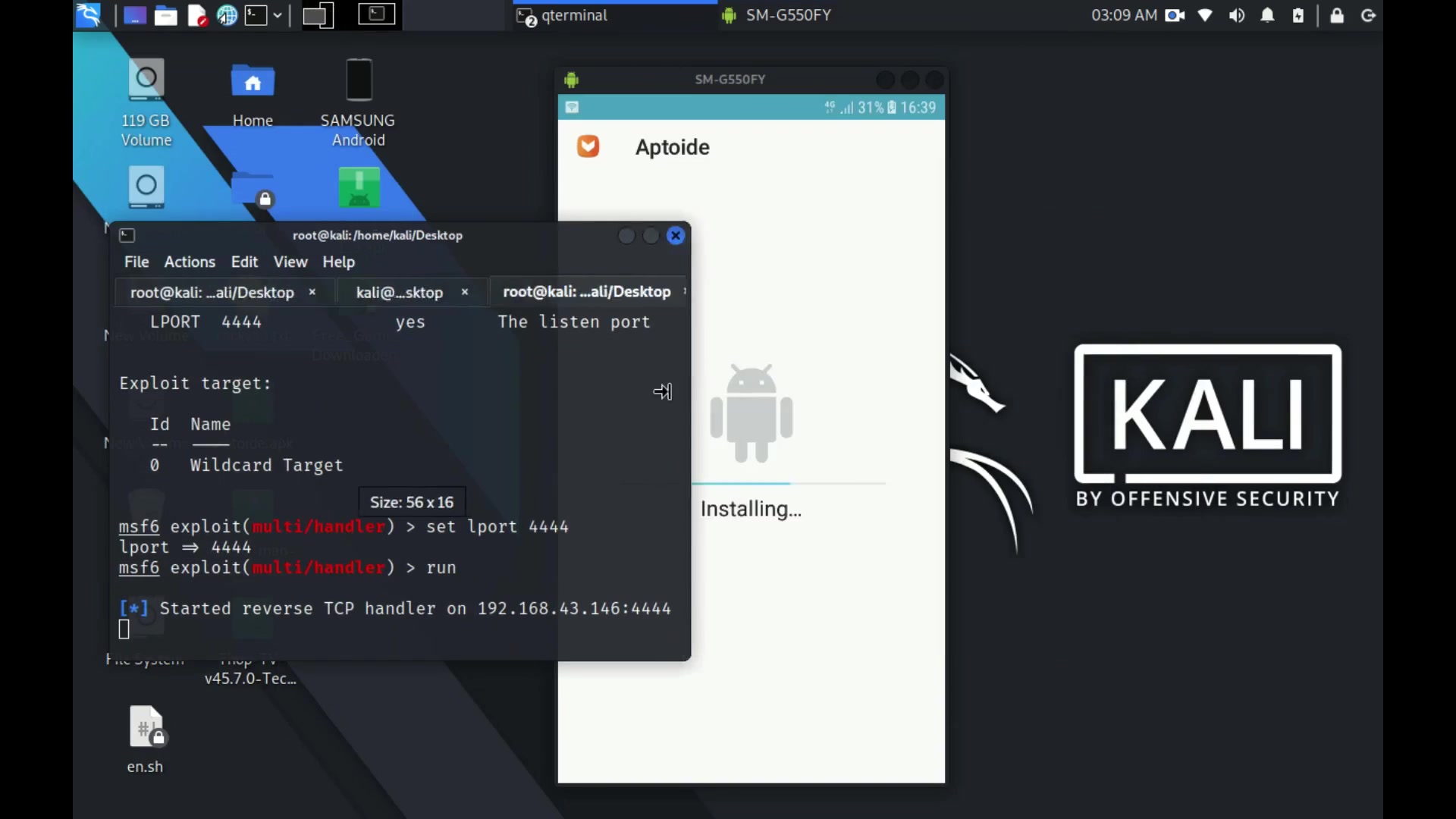
Task: Click the Android icon in SM-G550FY titlebar
Action: point(572,80)
